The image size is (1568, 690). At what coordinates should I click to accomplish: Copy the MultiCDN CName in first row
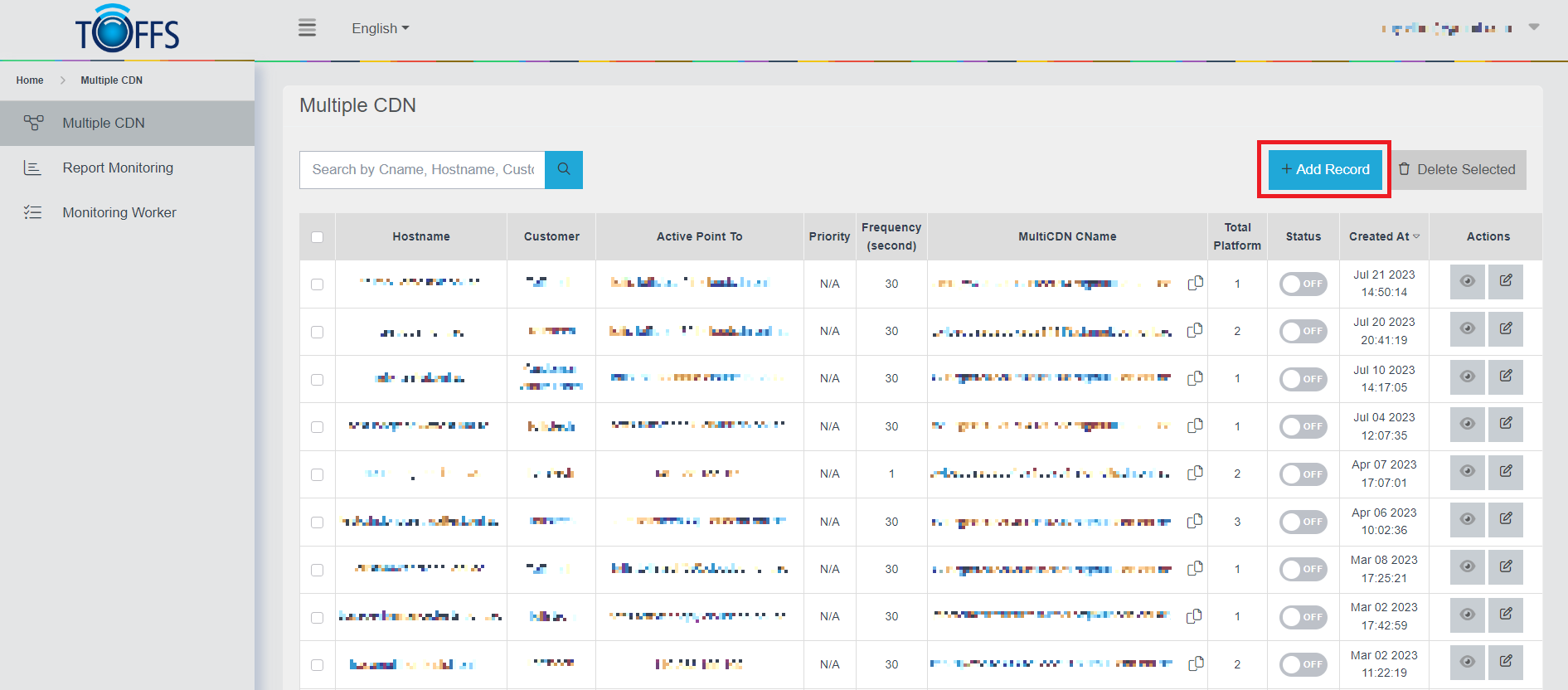1195,284
